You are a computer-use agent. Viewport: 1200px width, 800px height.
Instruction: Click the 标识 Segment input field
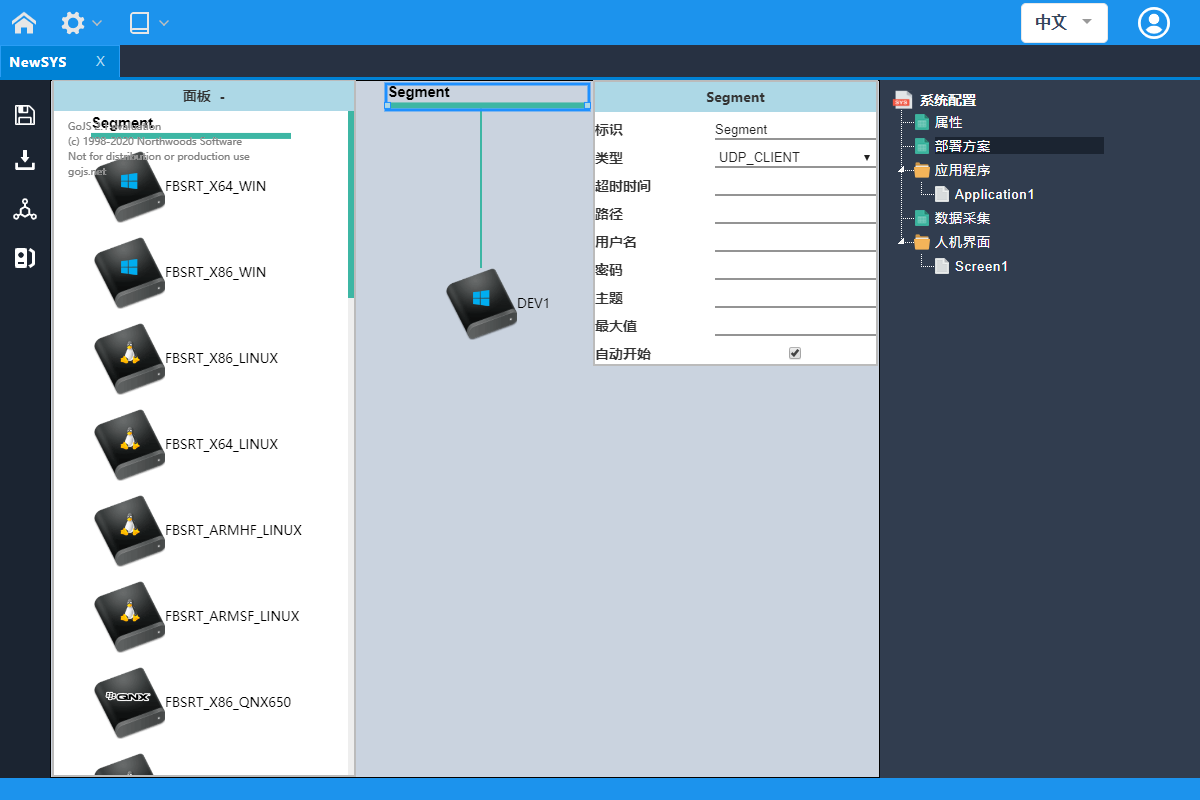(x=795, y=129)
